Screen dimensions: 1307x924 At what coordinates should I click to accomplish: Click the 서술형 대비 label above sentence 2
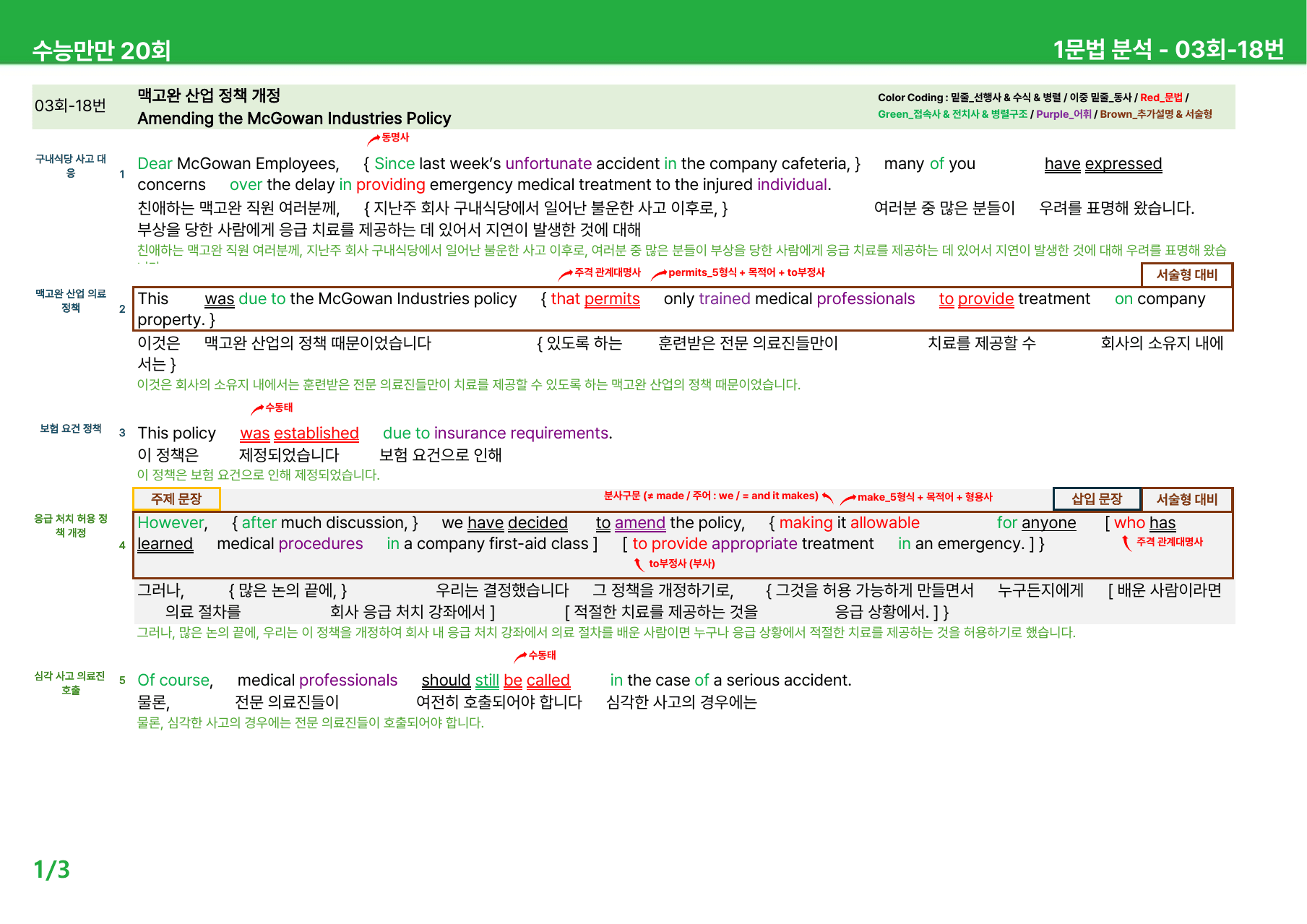[1187, 275]
